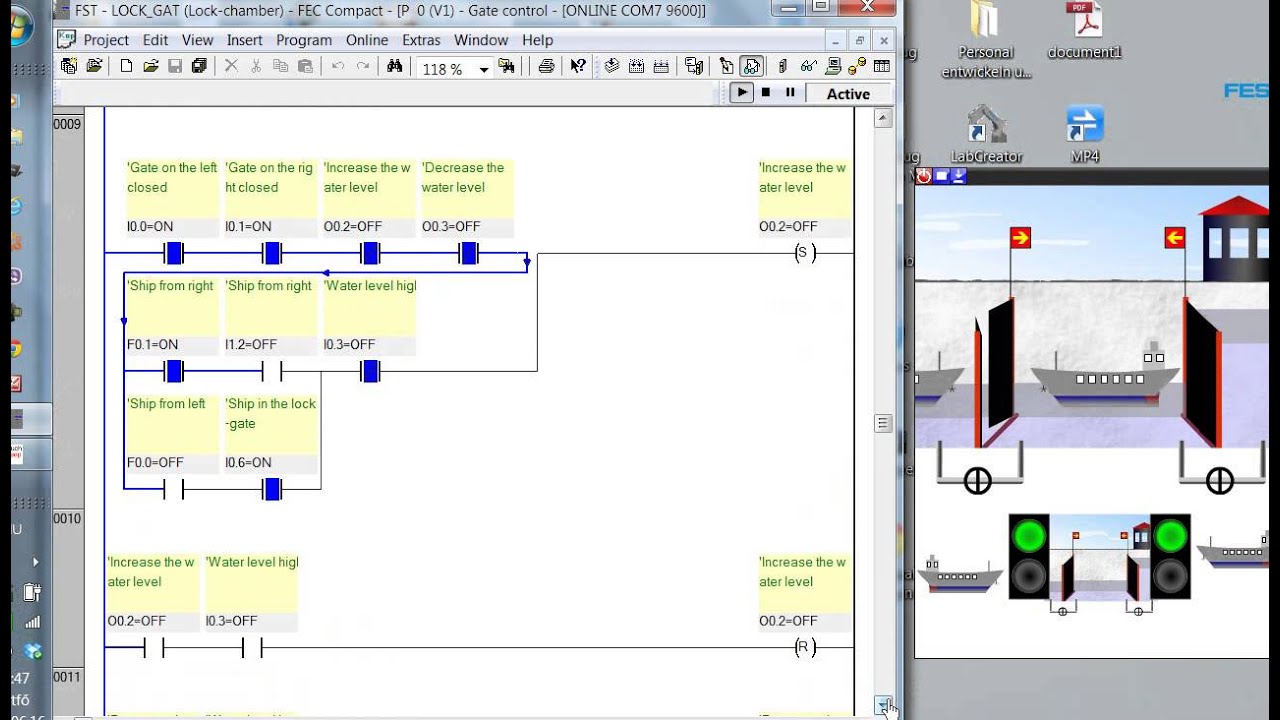Click the Print icon
The height and width of the screenshot is (720, 1280).
click(x=546, y=66)
